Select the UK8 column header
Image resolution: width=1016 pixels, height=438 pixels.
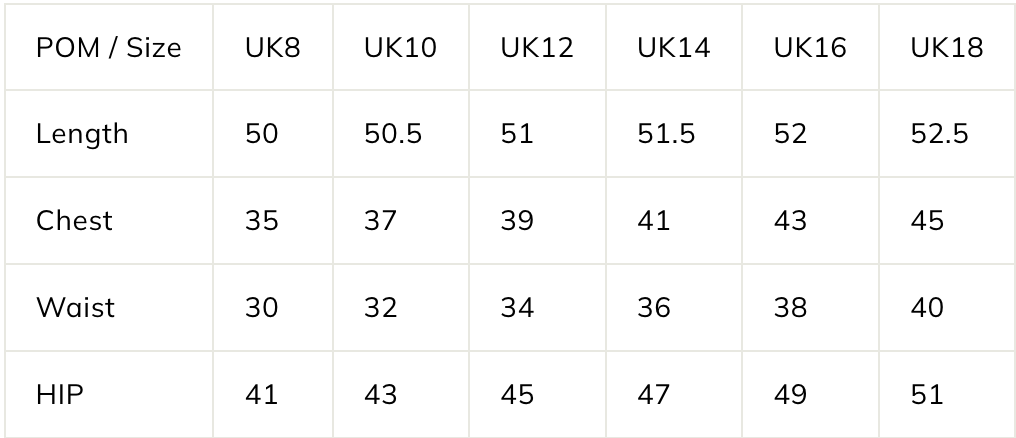[273, 47]
